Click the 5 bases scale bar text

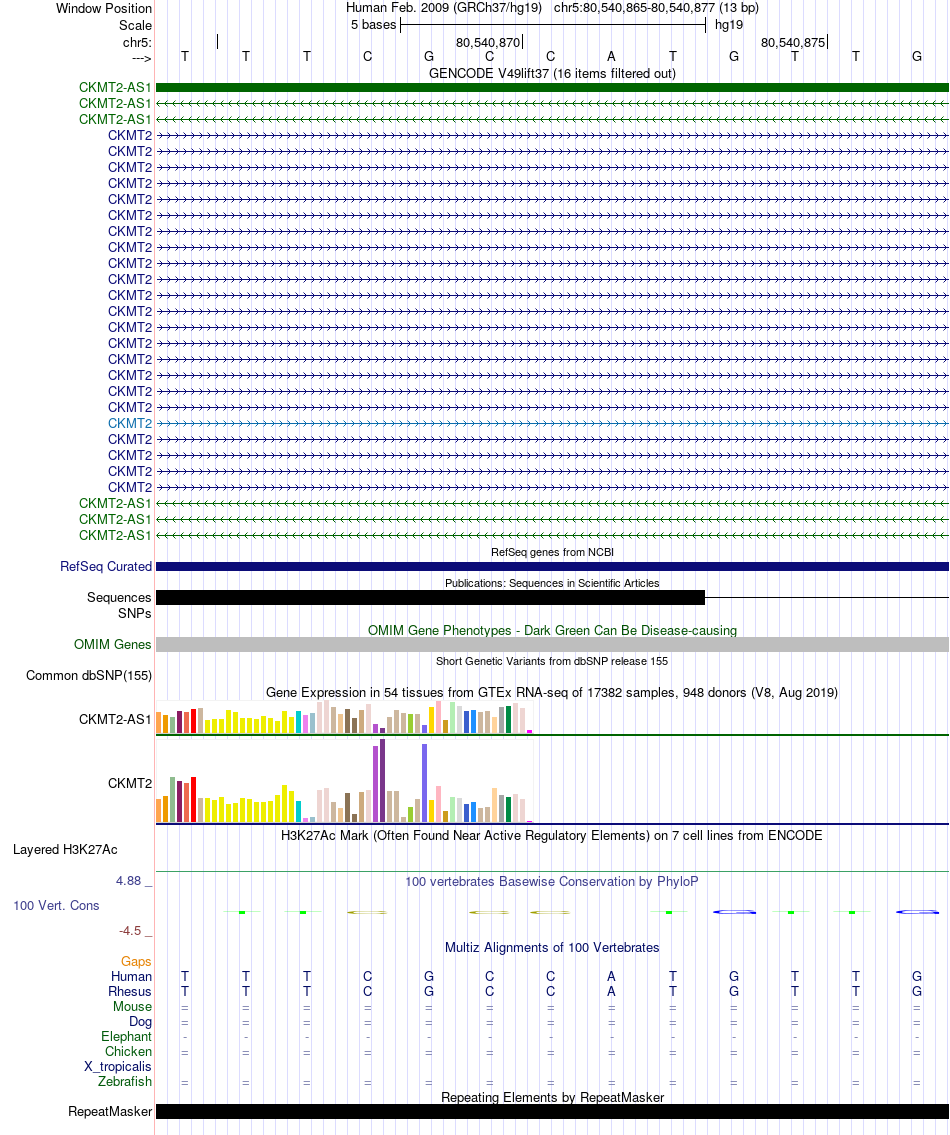click(374, 25)
